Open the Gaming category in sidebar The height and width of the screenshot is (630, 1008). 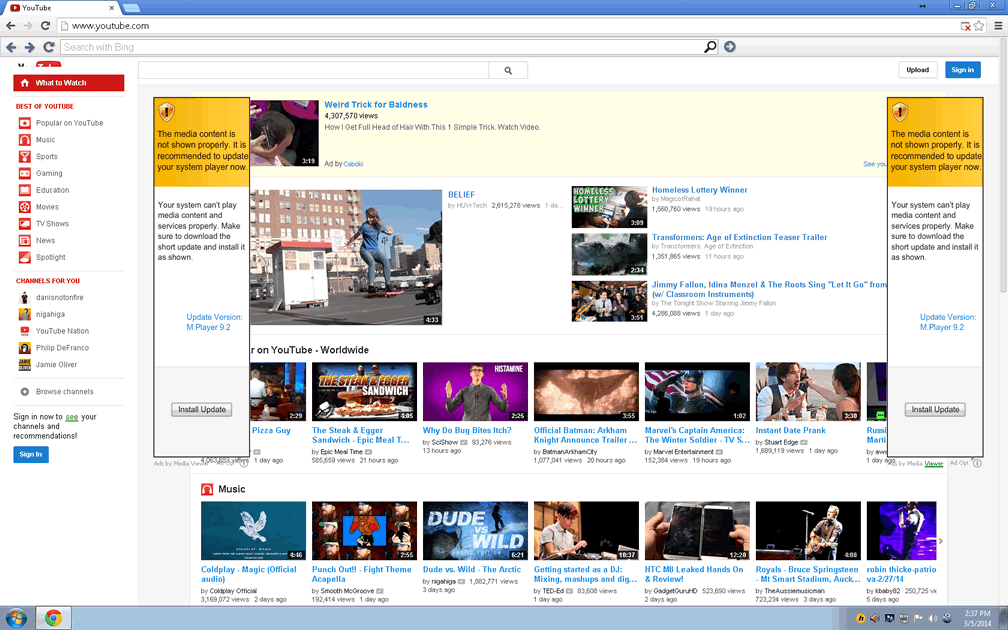pos(49,173)
